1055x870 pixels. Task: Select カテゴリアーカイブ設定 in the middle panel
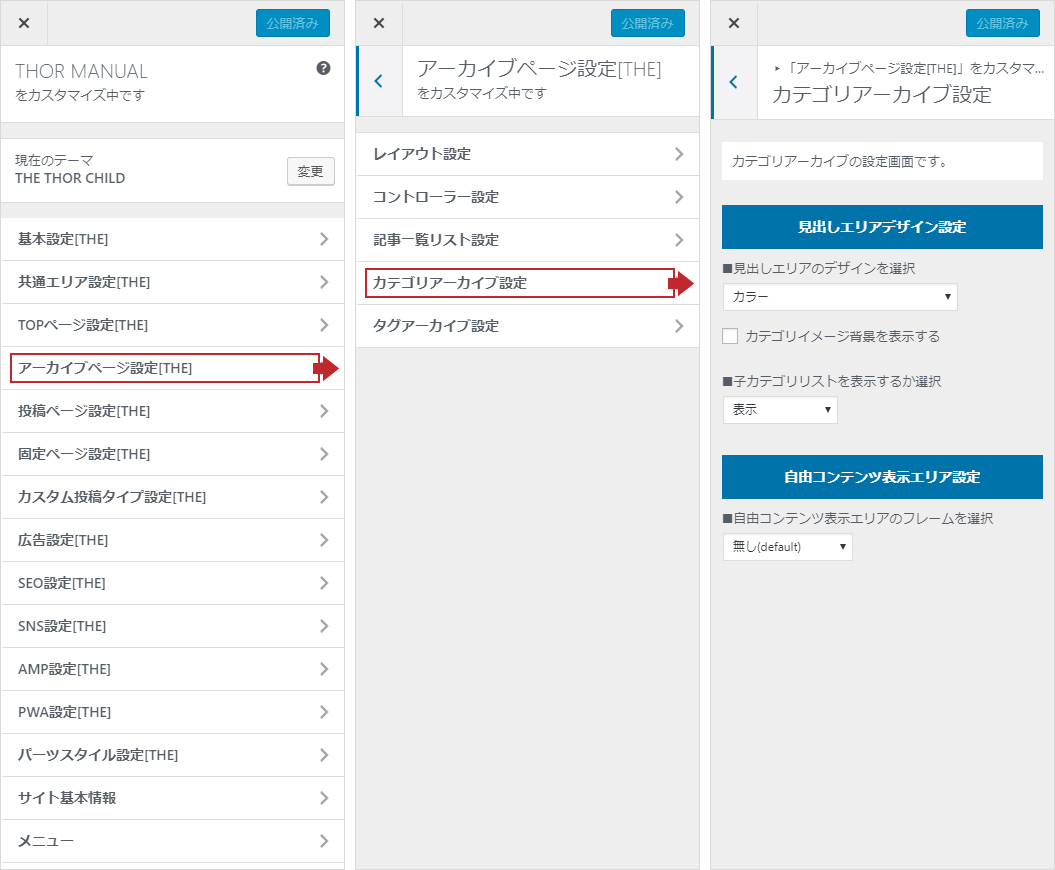519,283
